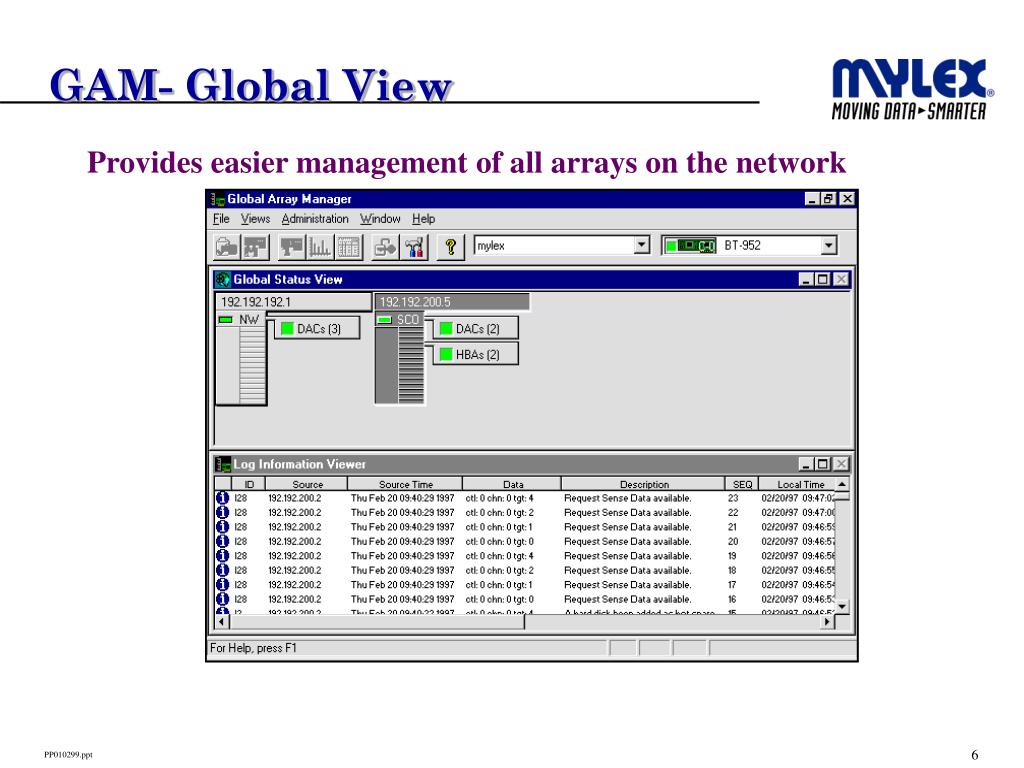Click the info icon on SEQ 17 row

[223, 584]
